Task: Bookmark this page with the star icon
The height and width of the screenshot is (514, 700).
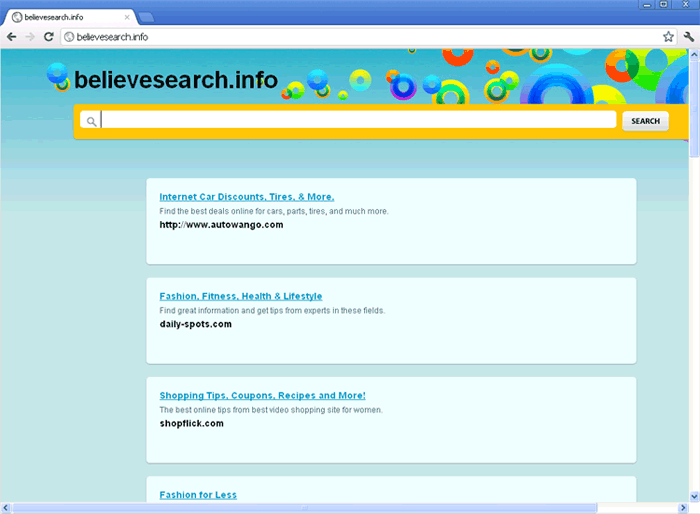Action: coord(668,36)
